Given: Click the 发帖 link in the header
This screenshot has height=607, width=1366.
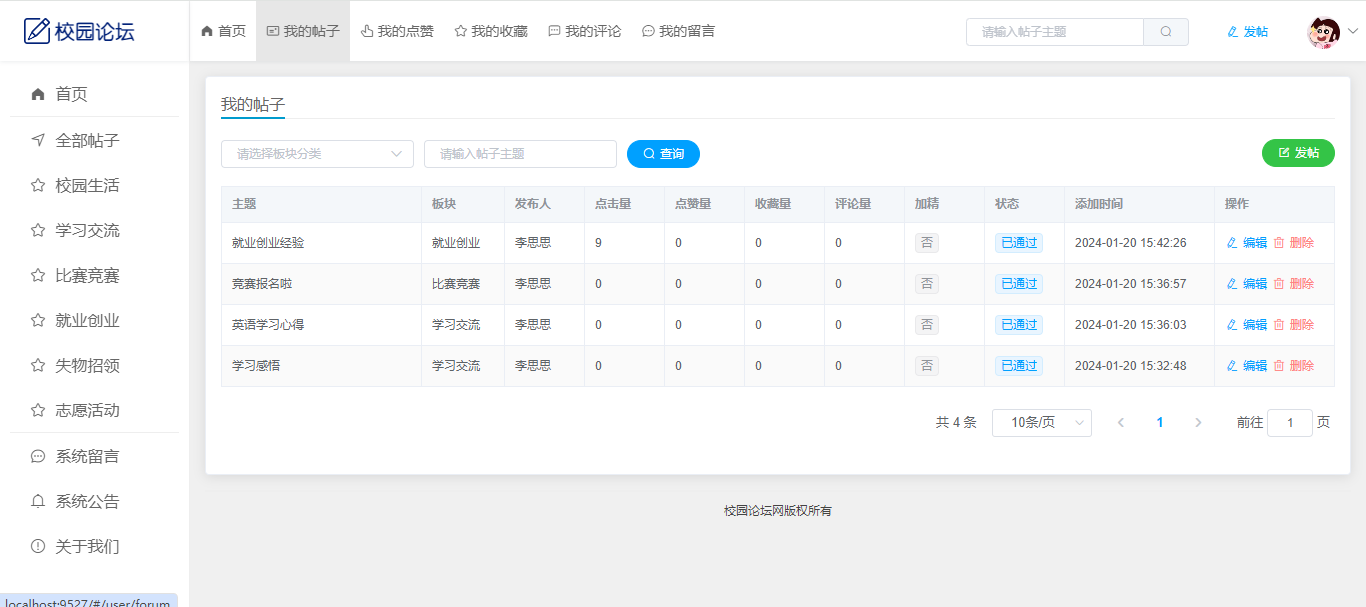Looking at the screenshot, I should click(x=1247, y=32).
